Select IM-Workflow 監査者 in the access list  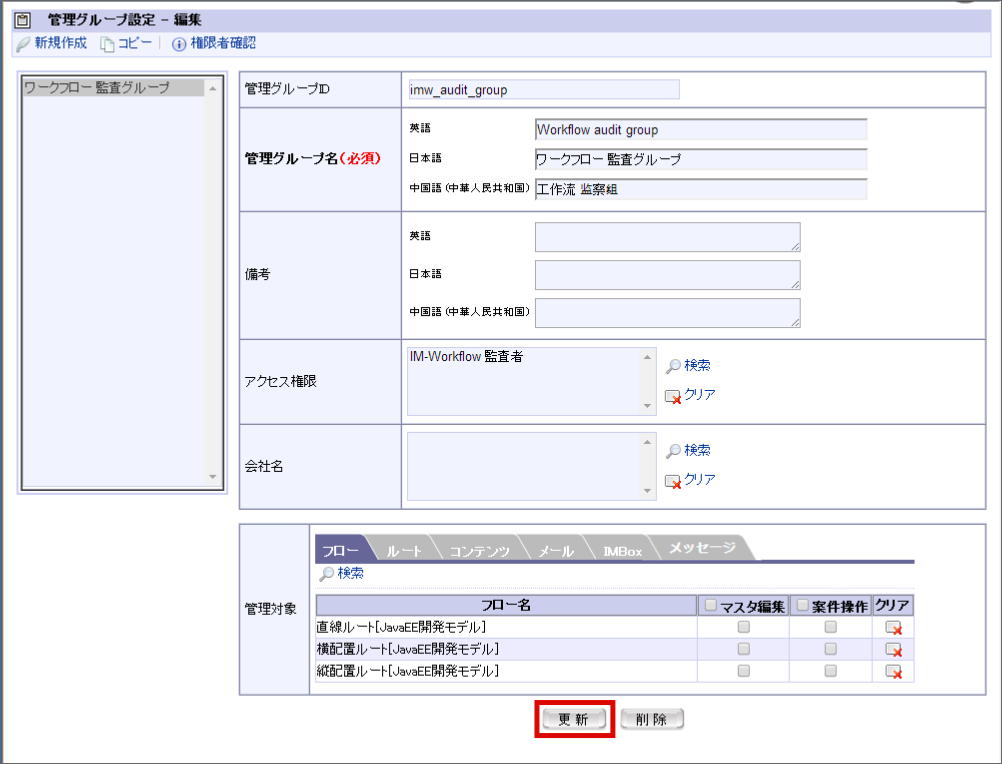tap(466, 356)
